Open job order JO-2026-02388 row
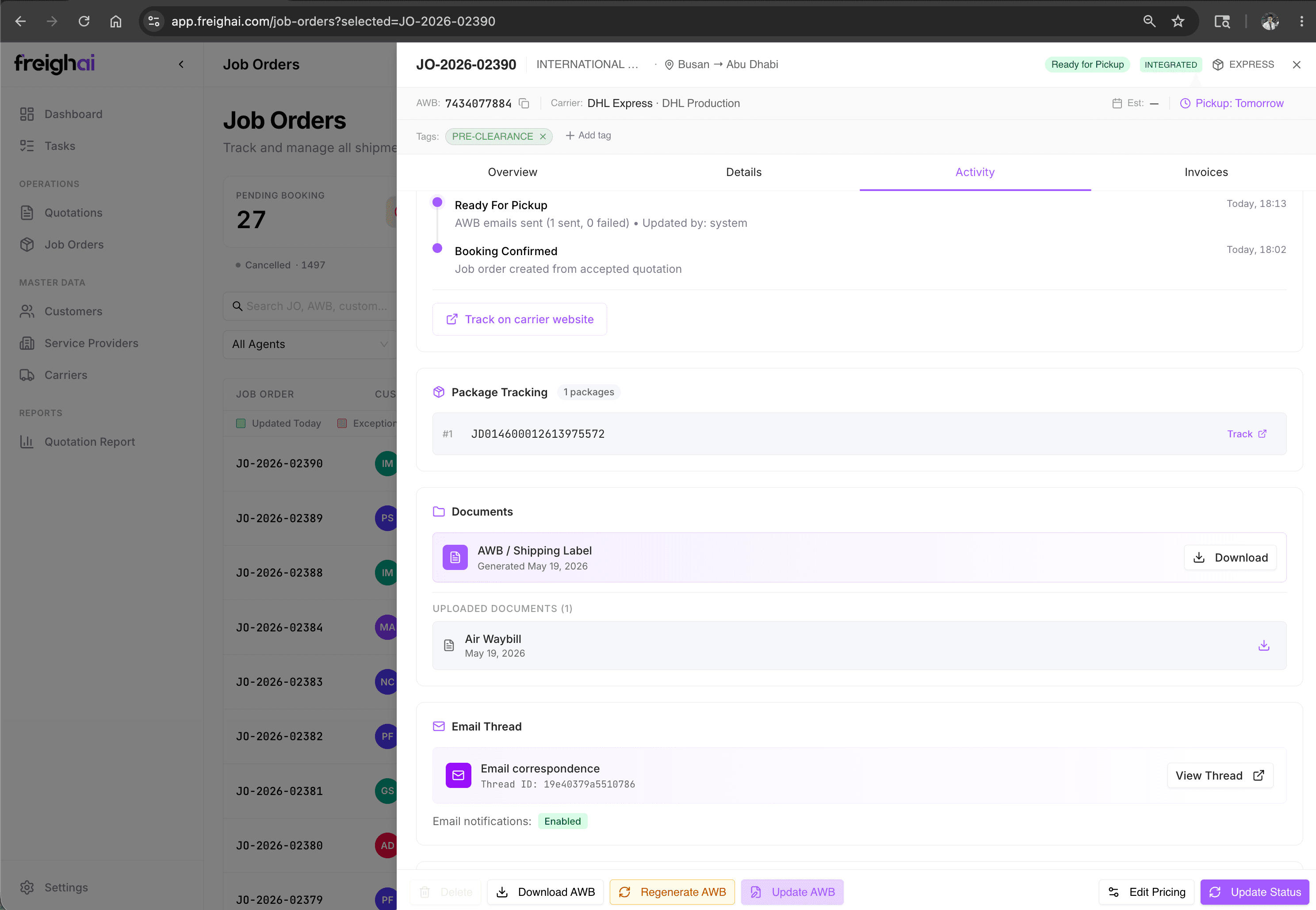 [310, 573]
